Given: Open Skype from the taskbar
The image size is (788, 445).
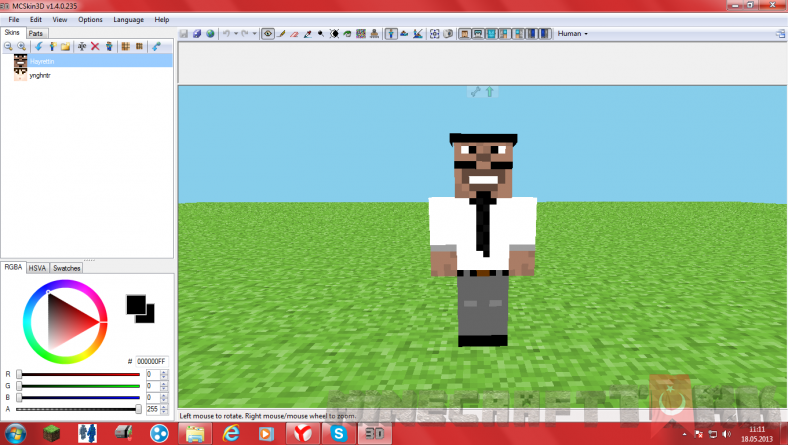Looking at the screenshot, I should point(338,433).
